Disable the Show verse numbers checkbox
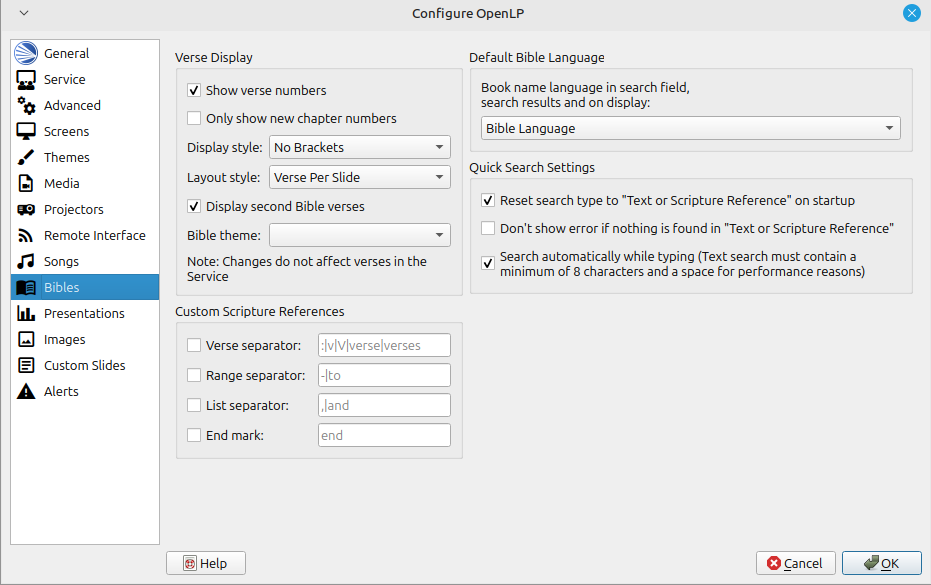Viewport: 931px width, 585px height. [195, 91]
